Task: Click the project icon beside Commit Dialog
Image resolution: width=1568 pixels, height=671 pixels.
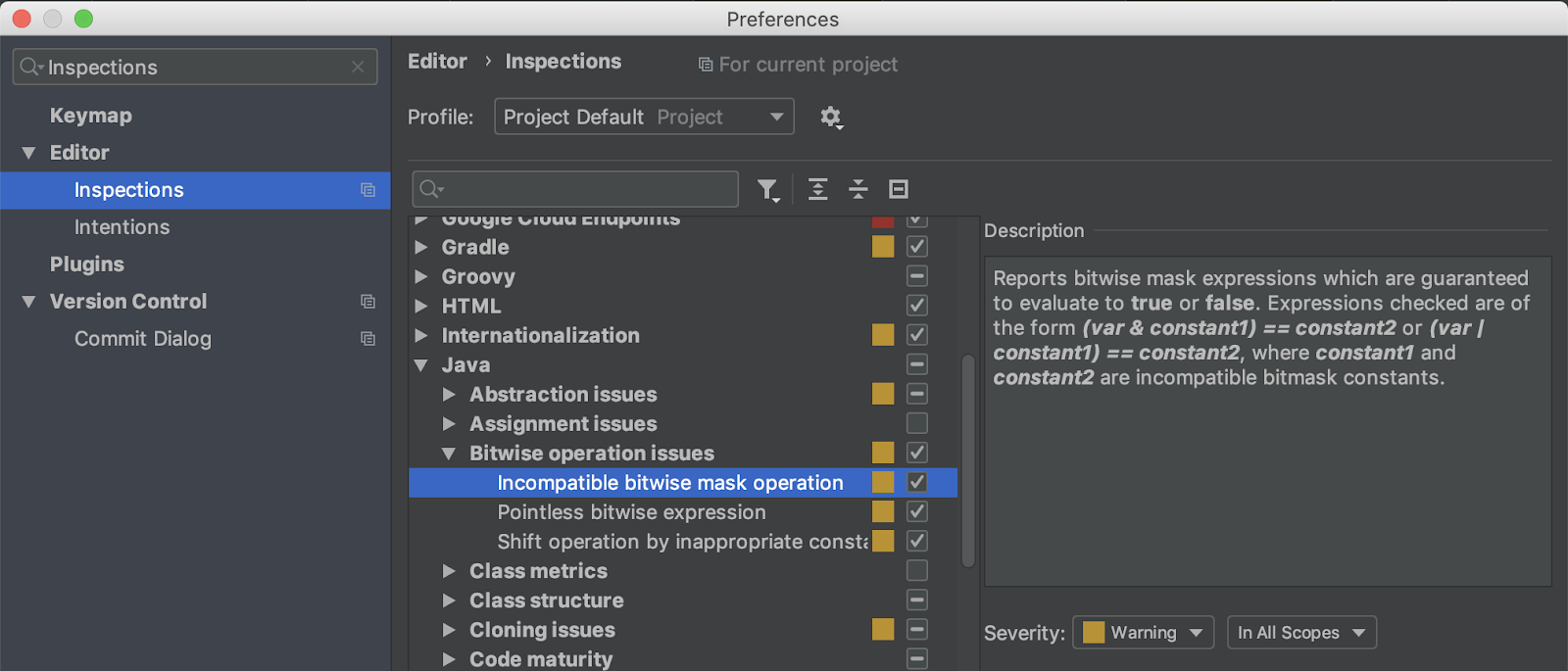Action: click(x=367, y=339)
